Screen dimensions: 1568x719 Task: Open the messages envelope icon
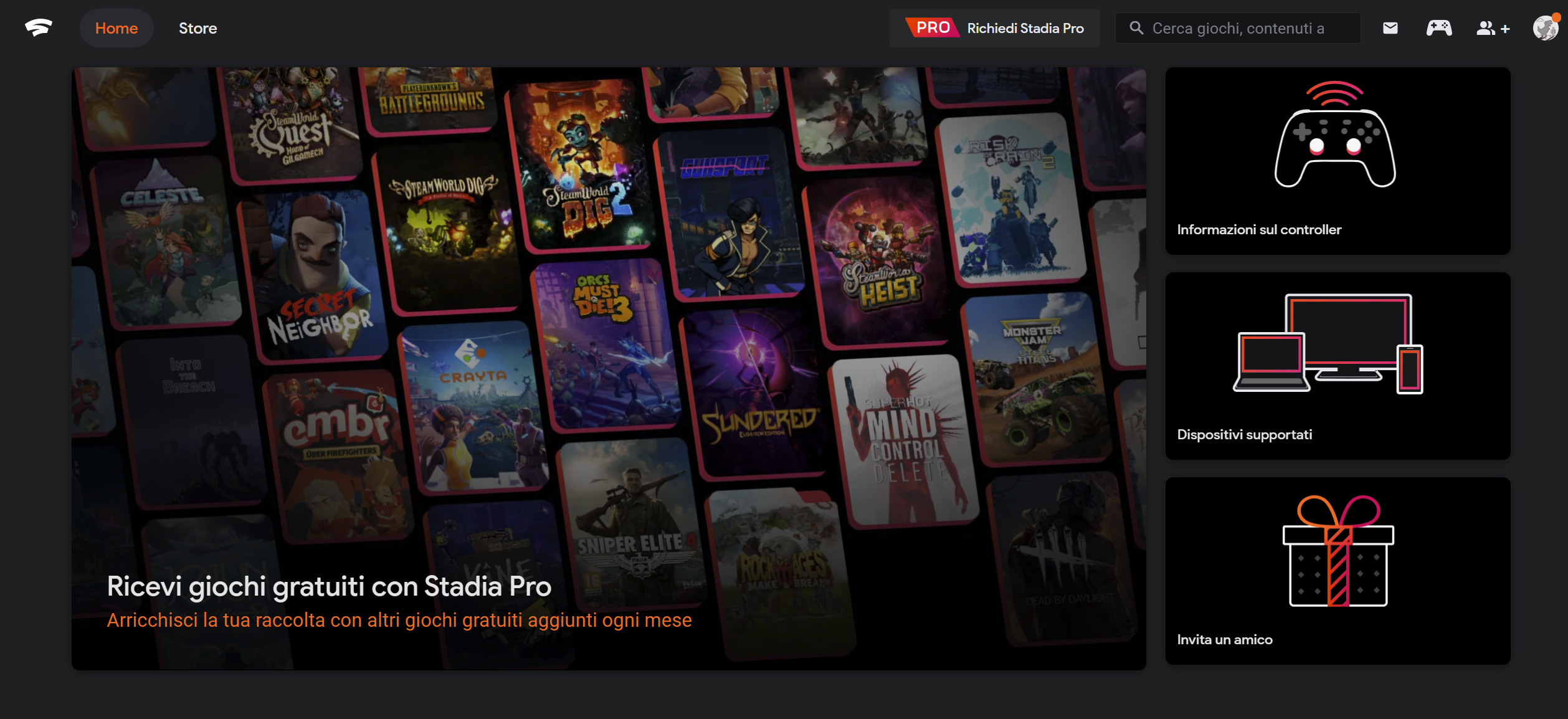(1390, 28)
